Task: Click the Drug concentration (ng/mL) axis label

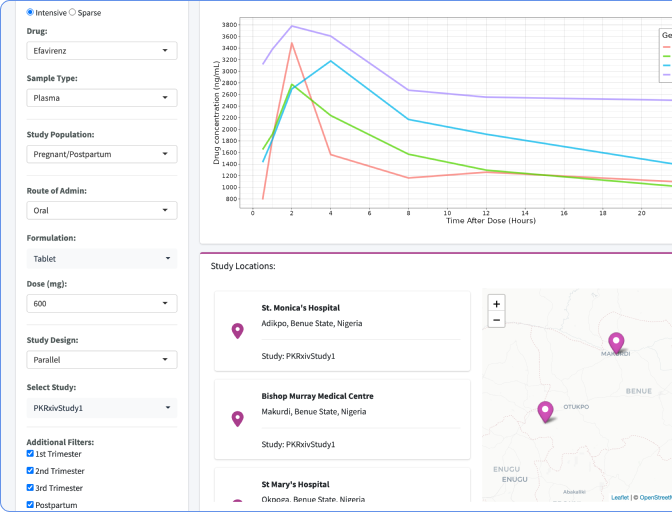Action: point(216,113)
